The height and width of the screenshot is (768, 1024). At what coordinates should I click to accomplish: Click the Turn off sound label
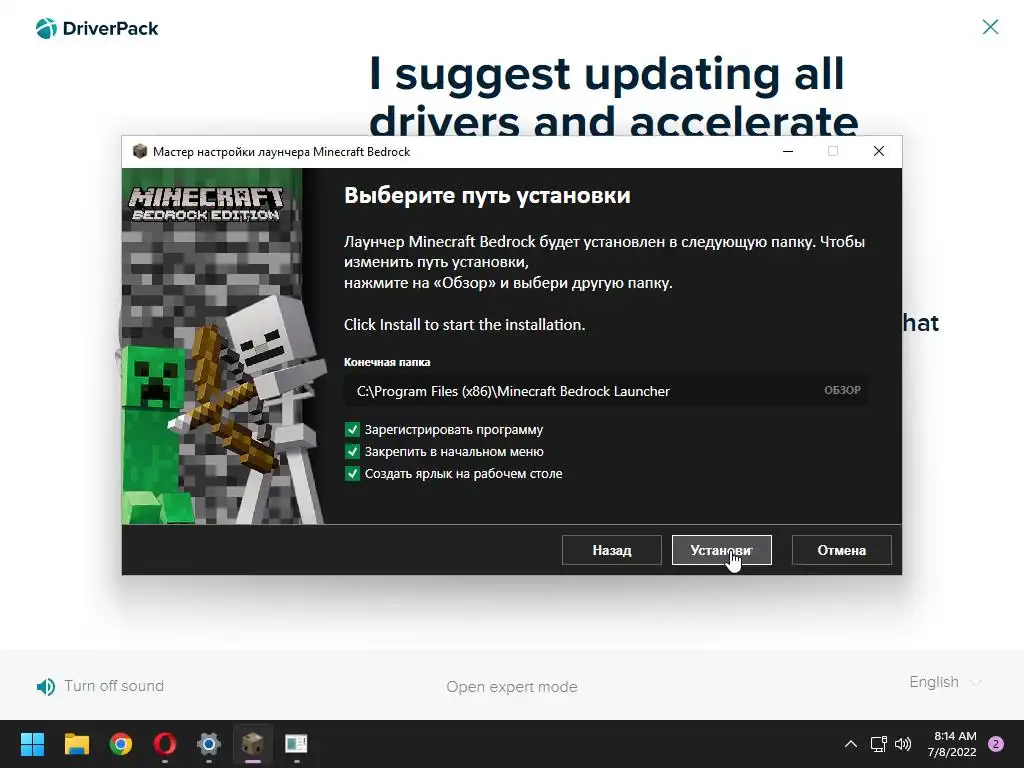tap(114, 686)
